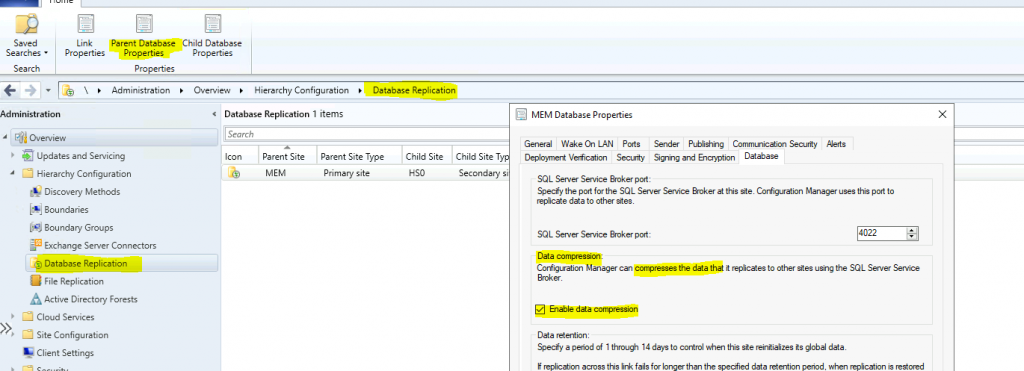Switch to the Deployment Verification tab
Image resolution: width=1024 pixels, height=371 pixels.
[x=566, y=157]
